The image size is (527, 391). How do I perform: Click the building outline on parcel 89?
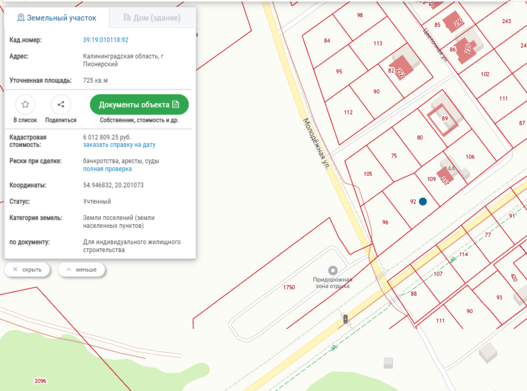pos(443,120)
